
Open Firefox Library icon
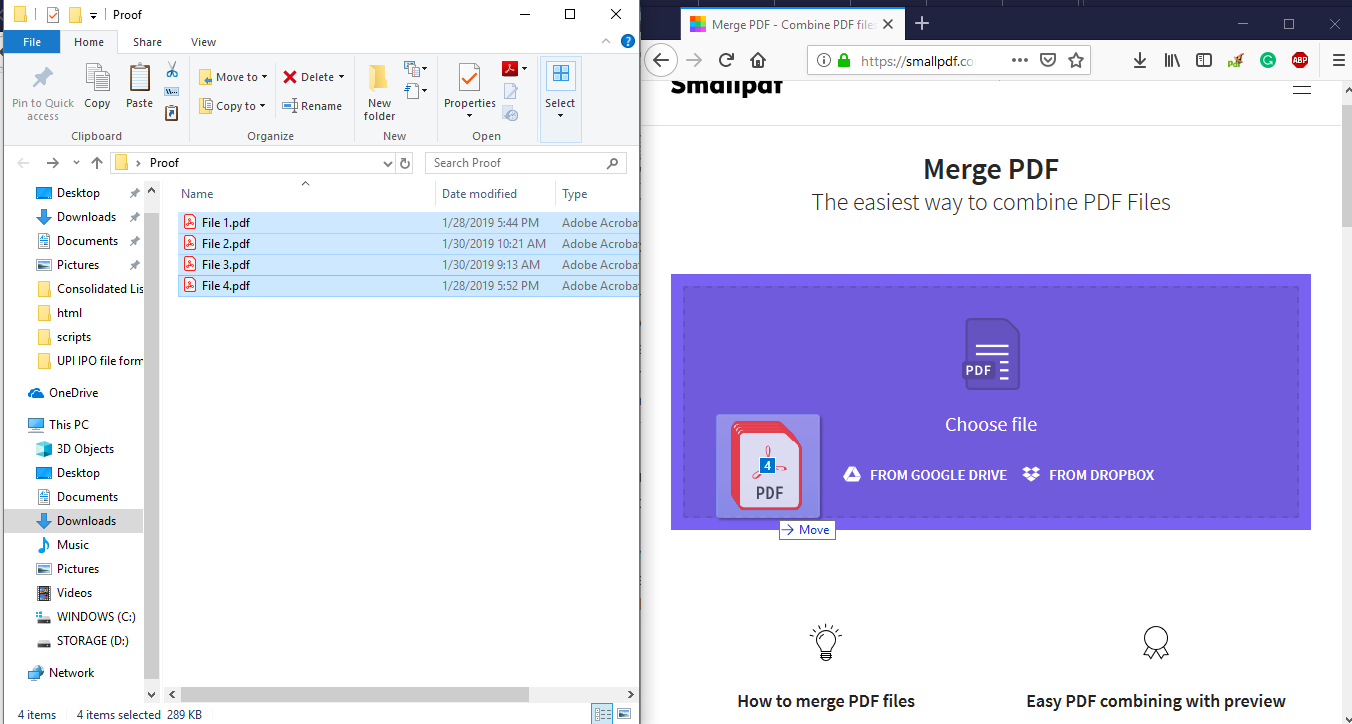[x=1172, y=60]
